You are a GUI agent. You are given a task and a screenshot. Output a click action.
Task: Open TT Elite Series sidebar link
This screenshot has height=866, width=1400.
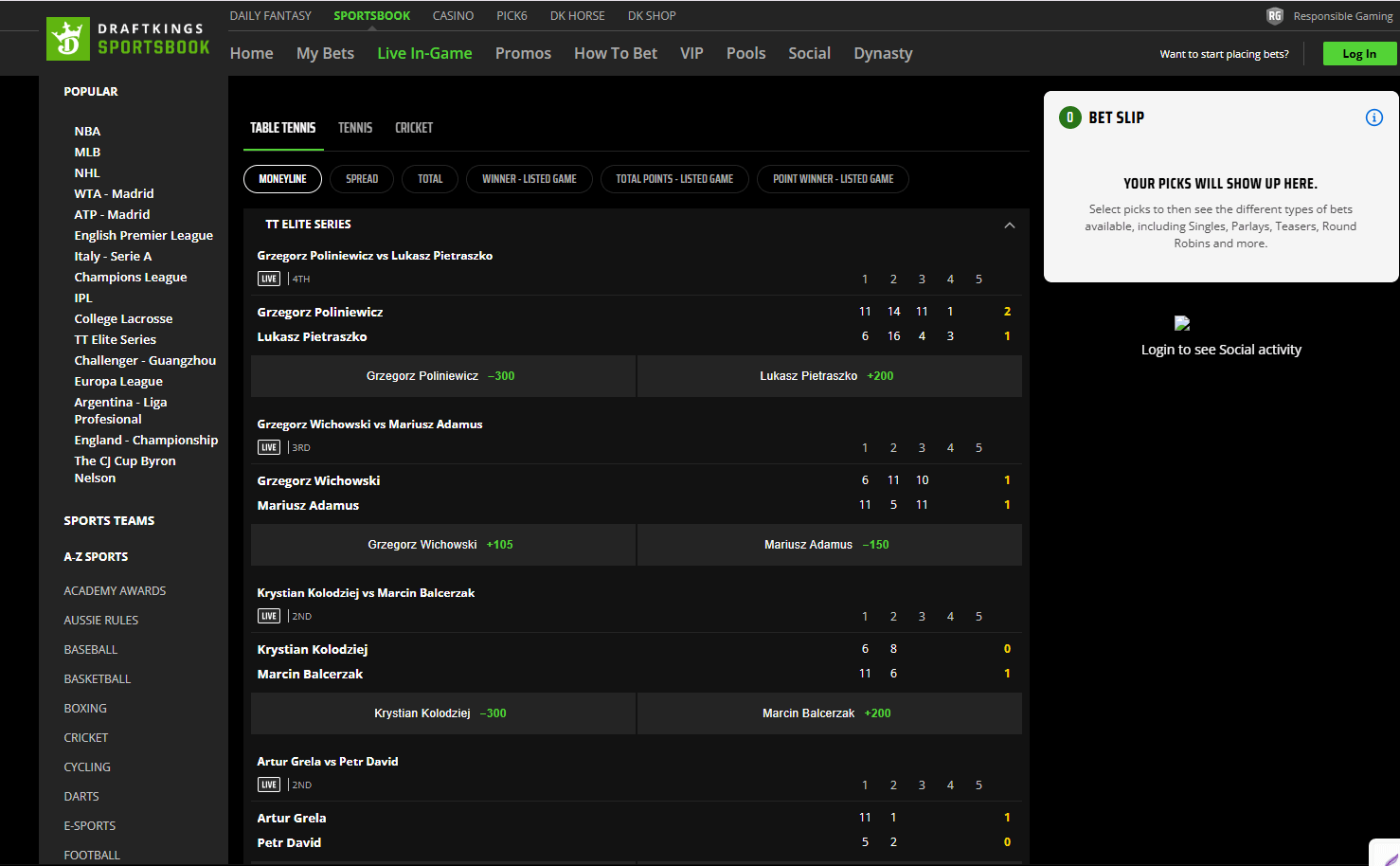pyautogui.click(x=116, y=340)
